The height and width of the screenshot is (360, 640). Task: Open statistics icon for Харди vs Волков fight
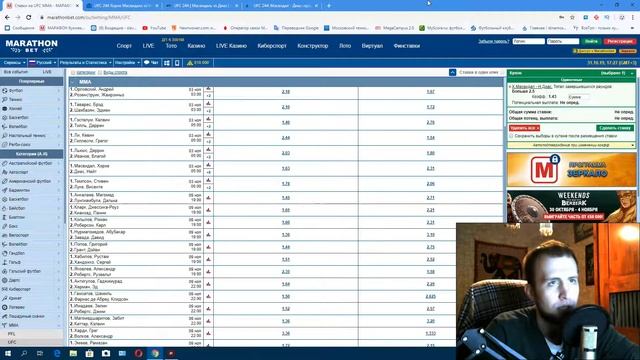[209, 333]
